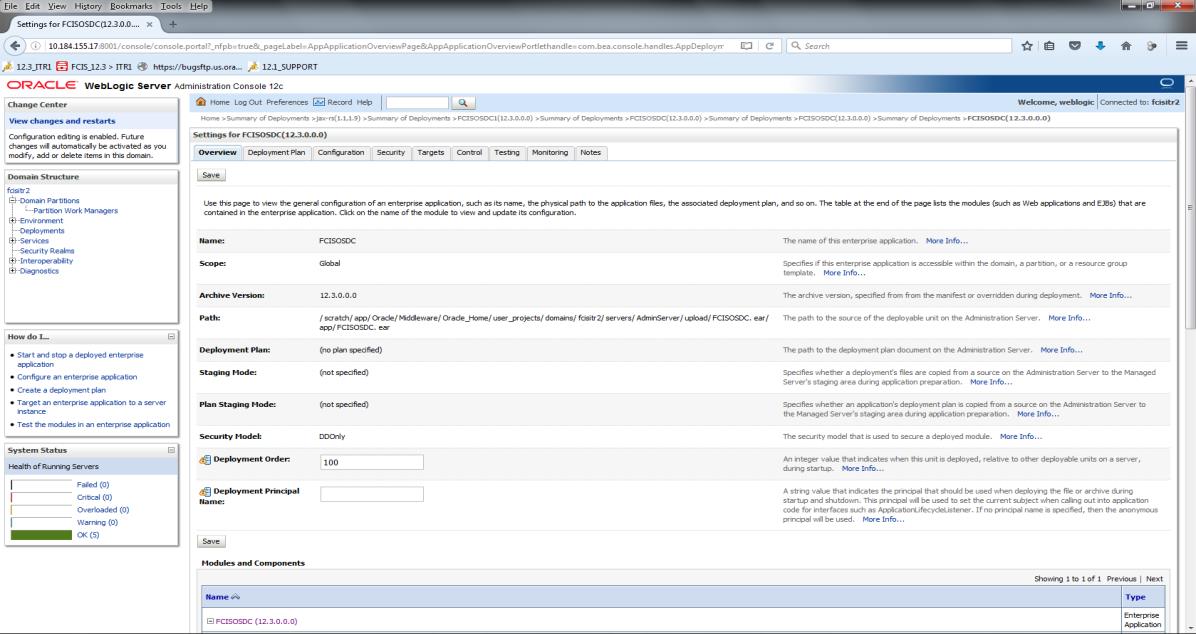Image resolution: width=1196 pixels, height=634 pixels.
Task: Click the console Home icon
Action: click(x=201, y=101)
